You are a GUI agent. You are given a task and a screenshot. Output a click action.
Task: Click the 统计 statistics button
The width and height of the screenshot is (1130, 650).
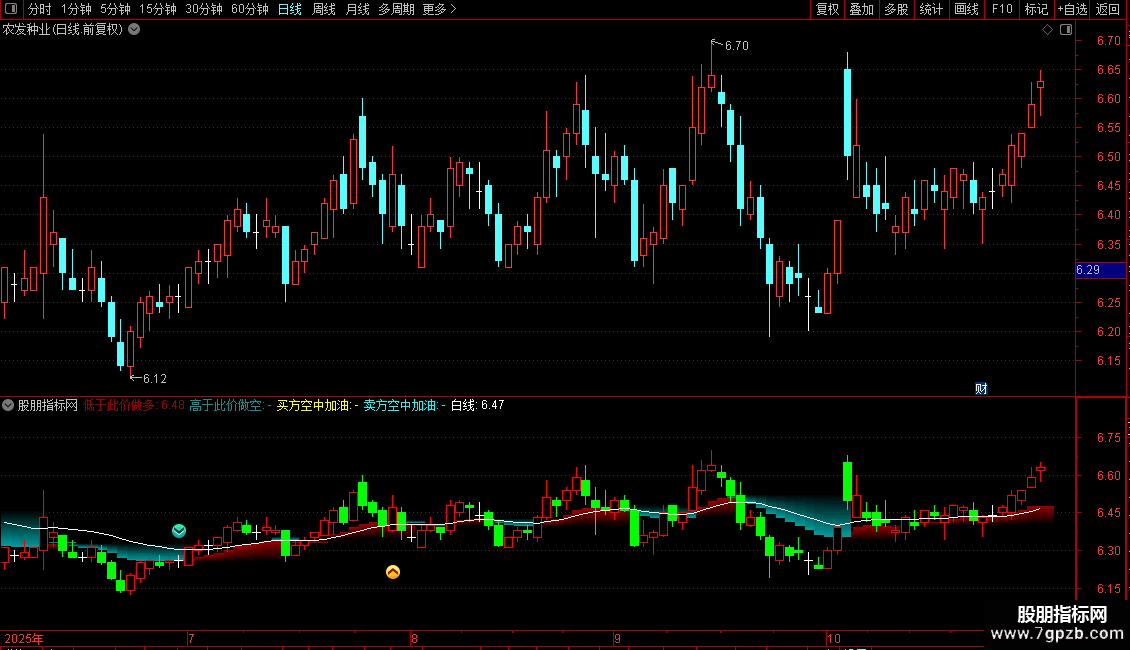point(931,9)
